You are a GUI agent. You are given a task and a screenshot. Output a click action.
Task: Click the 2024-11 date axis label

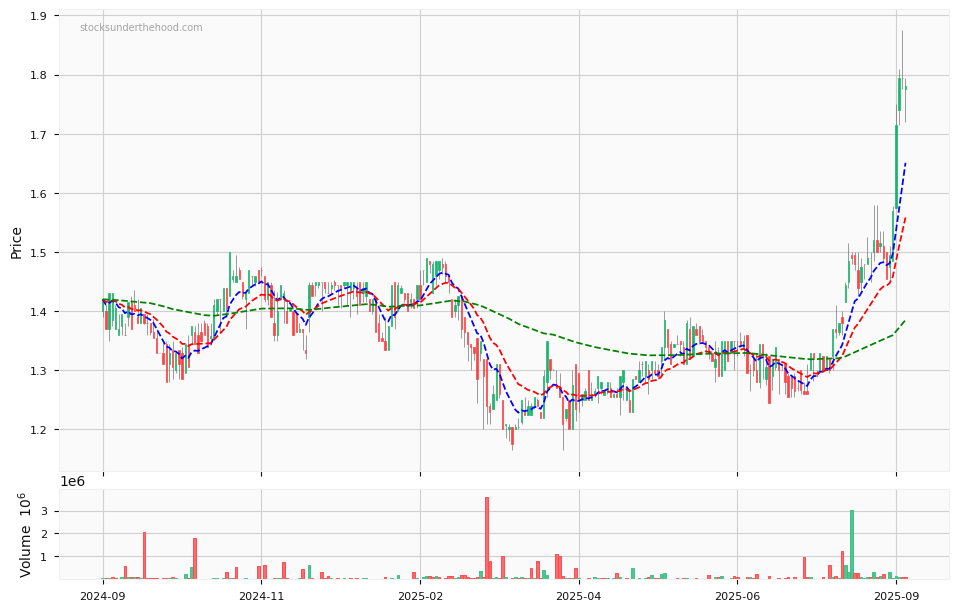tap(261, 595)
